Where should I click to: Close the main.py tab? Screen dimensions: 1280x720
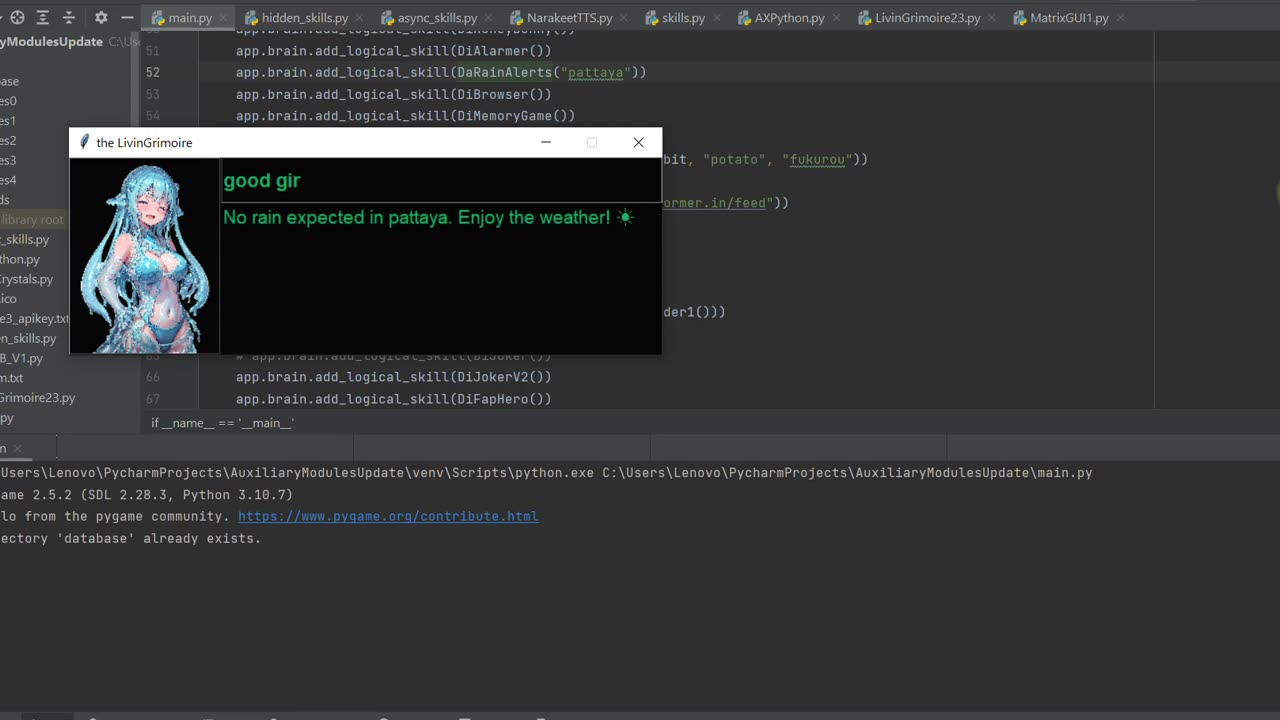coord(221,18)
